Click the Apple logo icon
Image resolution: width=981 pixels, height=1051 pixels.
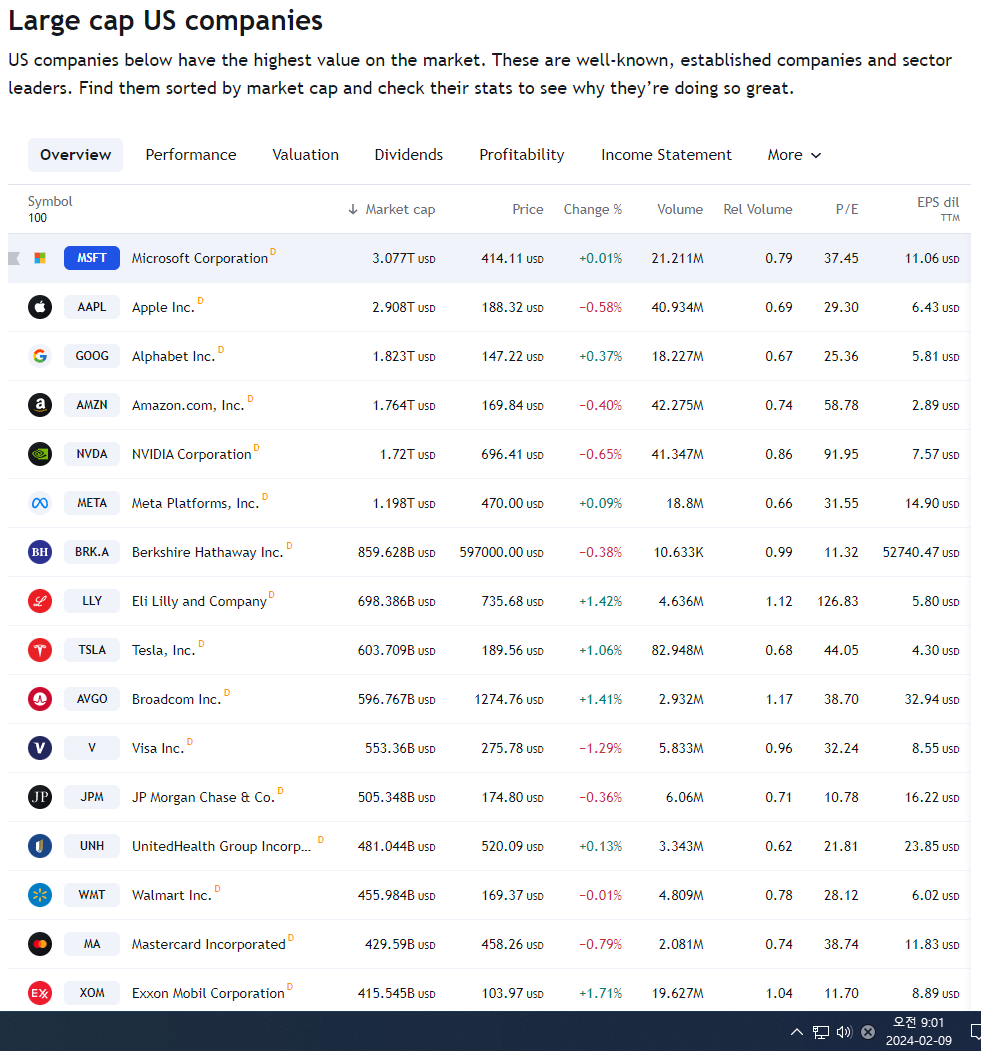[40, 307]
